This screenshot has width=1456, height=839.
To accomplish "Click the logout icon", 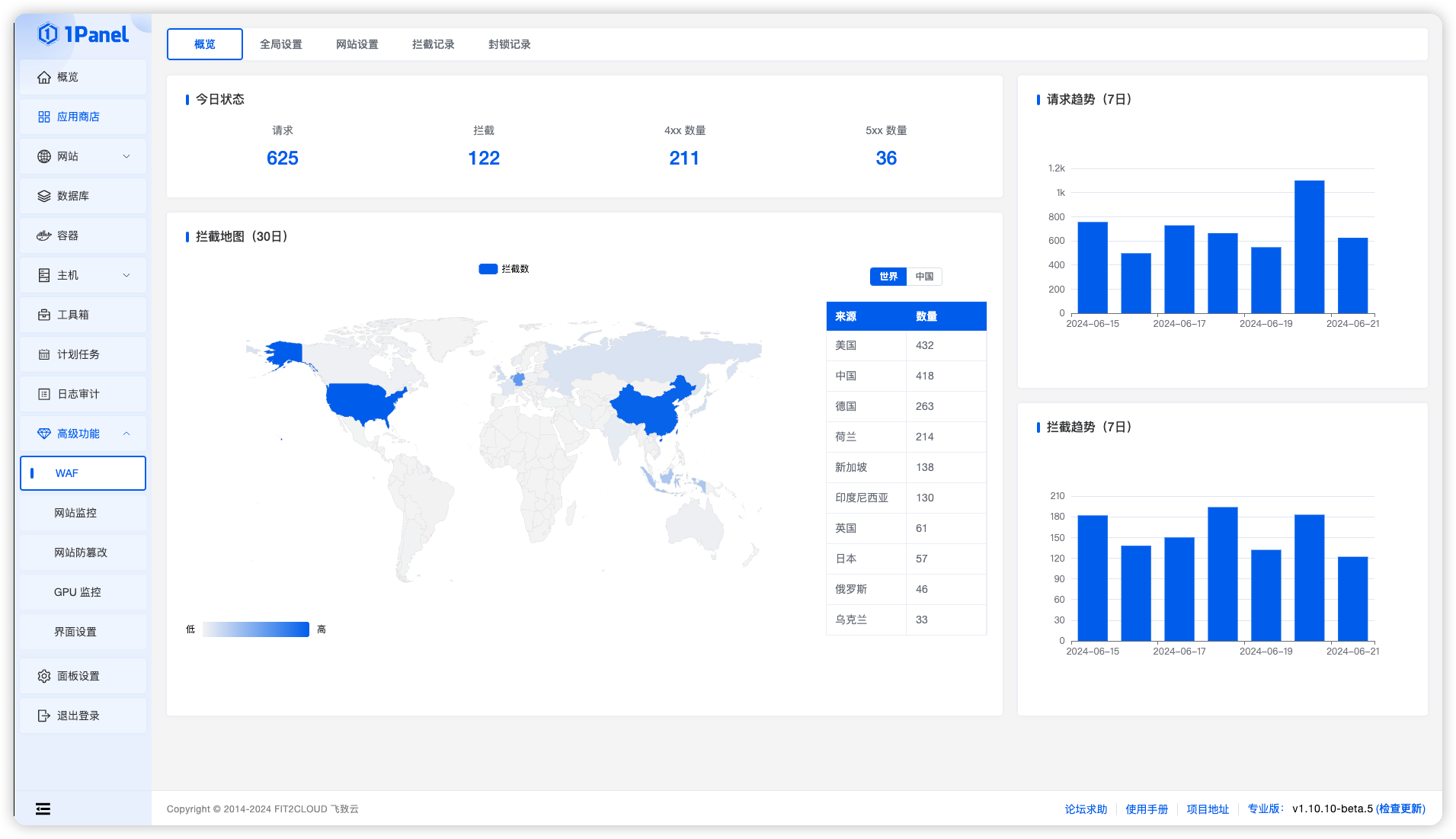I will pos(44,716).
